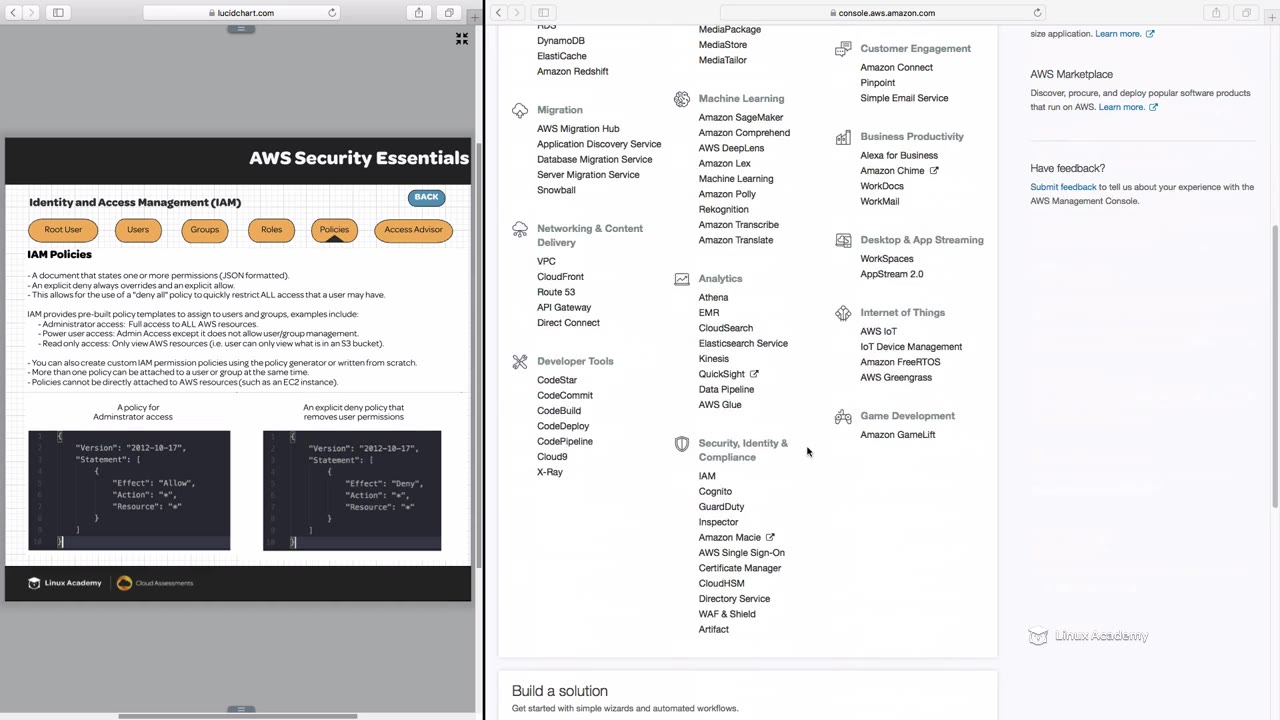Viewport: 1280px width, 720px height.
Task: Open the WorkSpaces service link
Action: (887, 259)
